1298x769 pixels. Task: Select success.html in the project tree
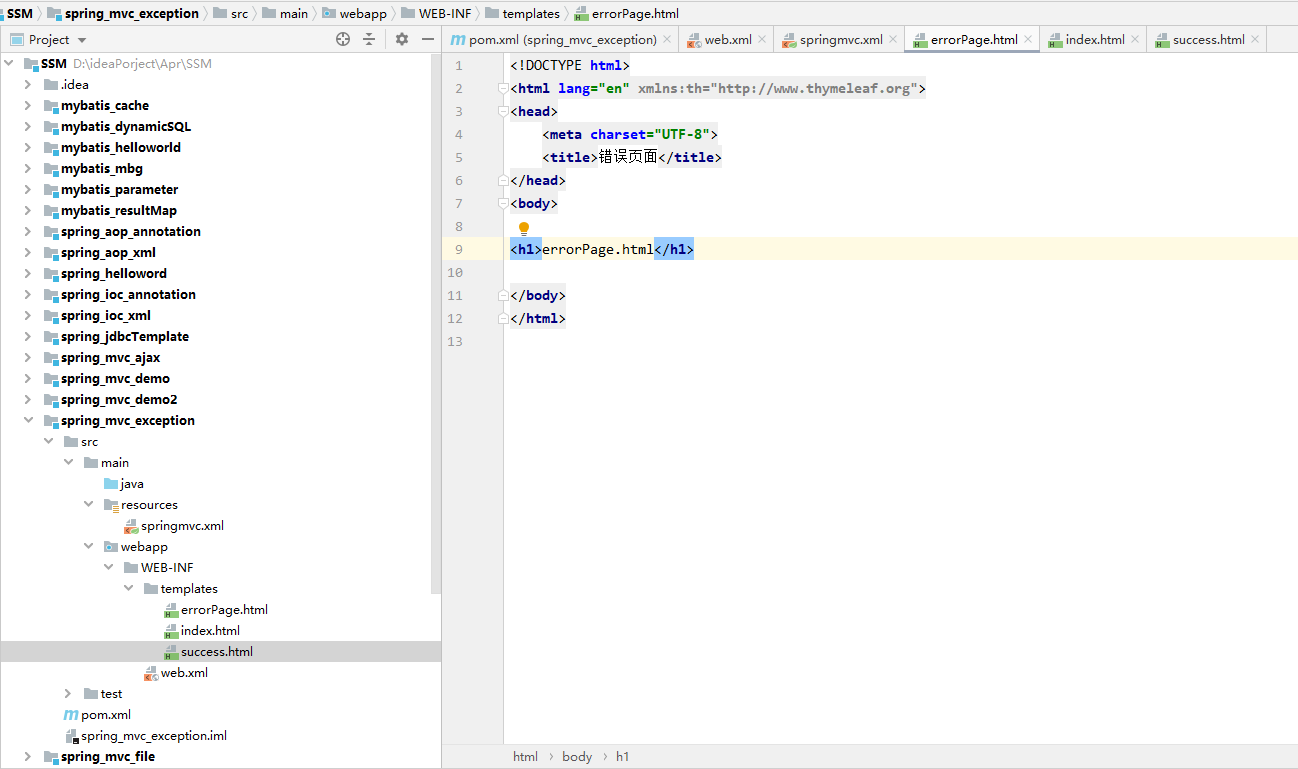tap(217, 652)
